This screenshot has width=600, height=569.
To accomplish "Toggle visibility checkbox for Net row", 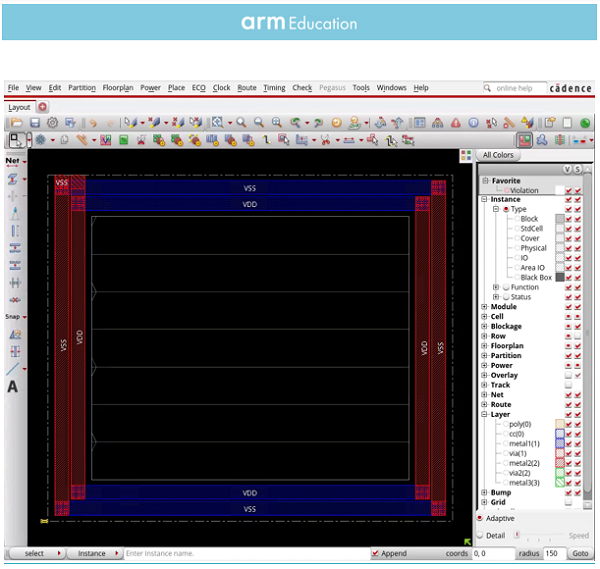I will pos(568,395).
